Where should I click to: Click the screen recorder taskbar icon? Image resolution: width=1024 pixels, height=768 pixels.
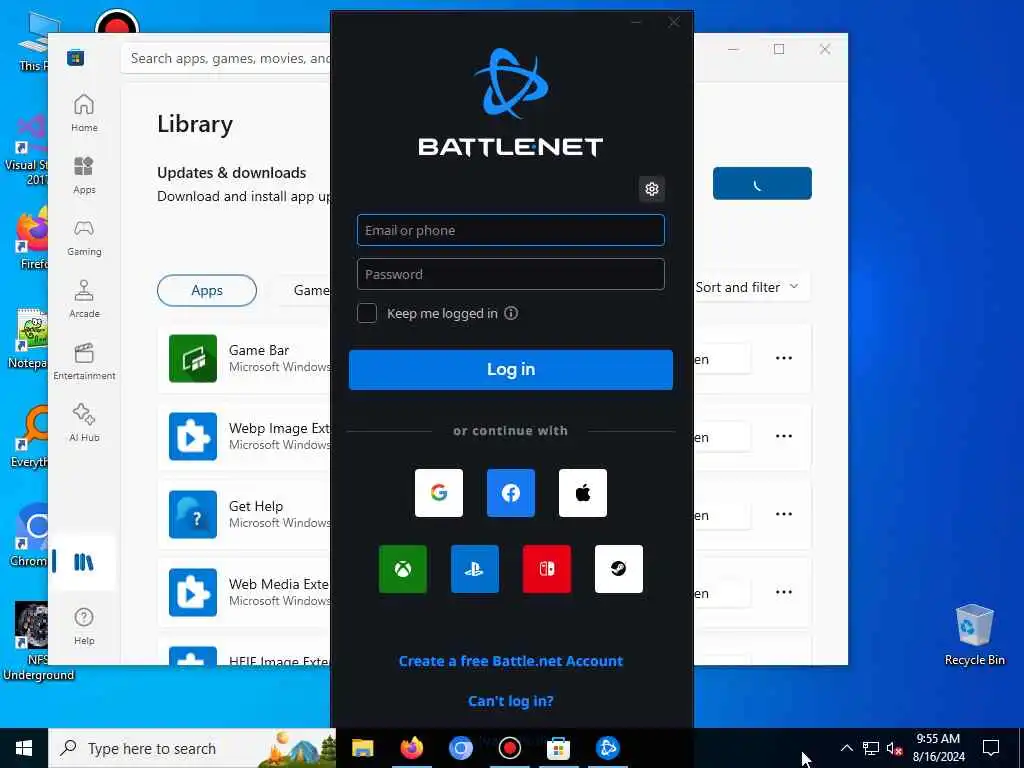509,748
